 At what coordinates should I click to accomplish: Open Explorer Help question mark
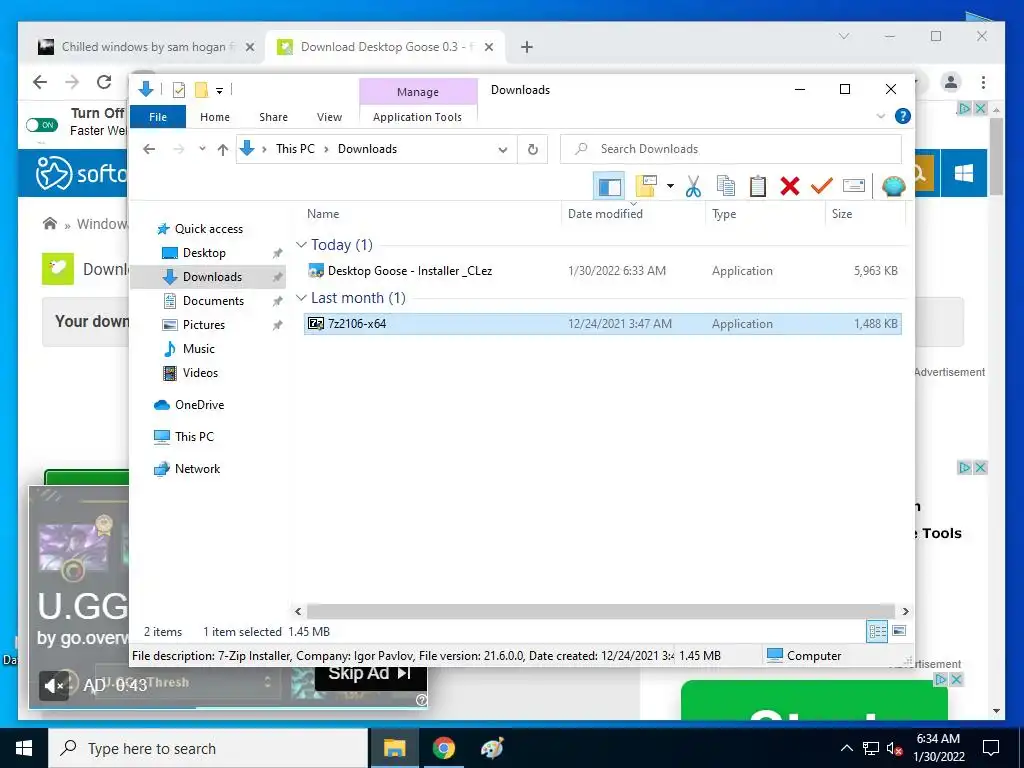[x=903, y=116]
